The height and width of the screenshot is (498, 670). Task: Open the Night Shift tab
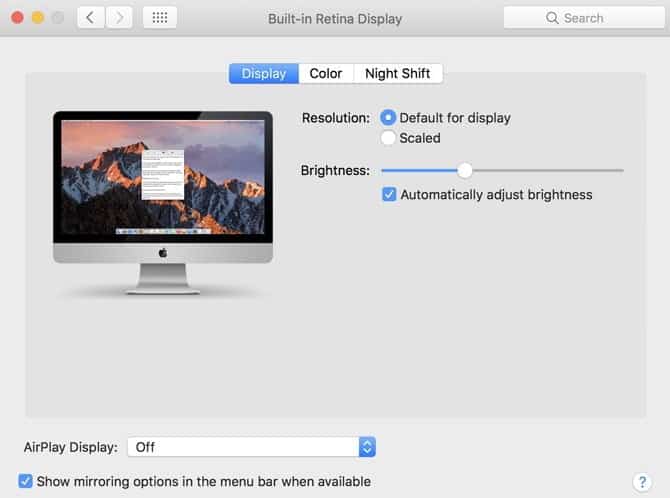397,74
